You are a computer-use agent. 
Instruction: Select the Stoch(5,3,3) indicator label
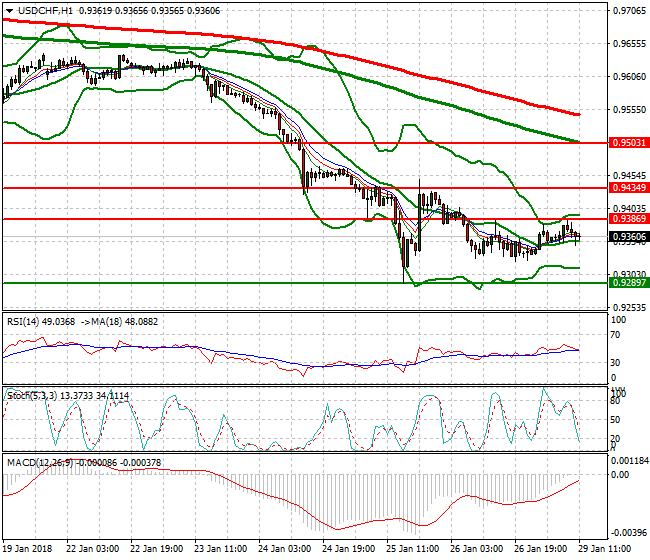[x=32, y=396]
